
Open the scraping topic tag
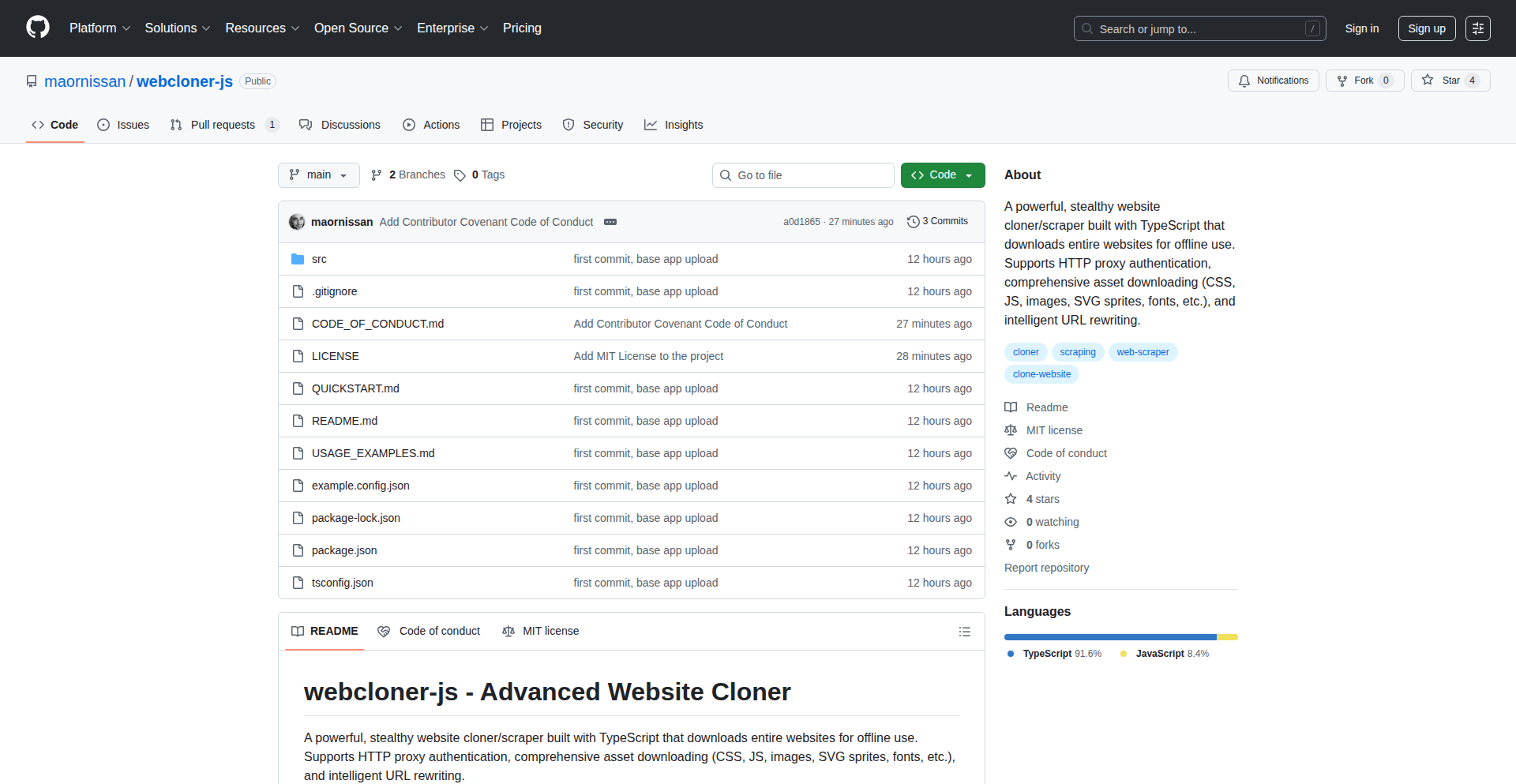tap(1077, 352)
